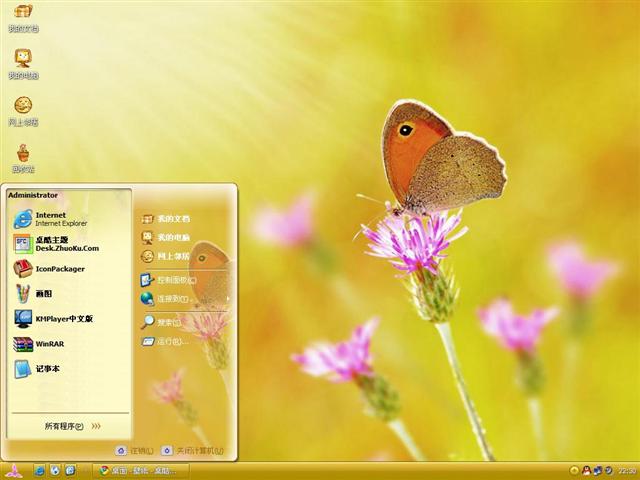Switch to the Chrome 桌面 taskbar window
Screen dimensions: 640x480
[141, 471]
